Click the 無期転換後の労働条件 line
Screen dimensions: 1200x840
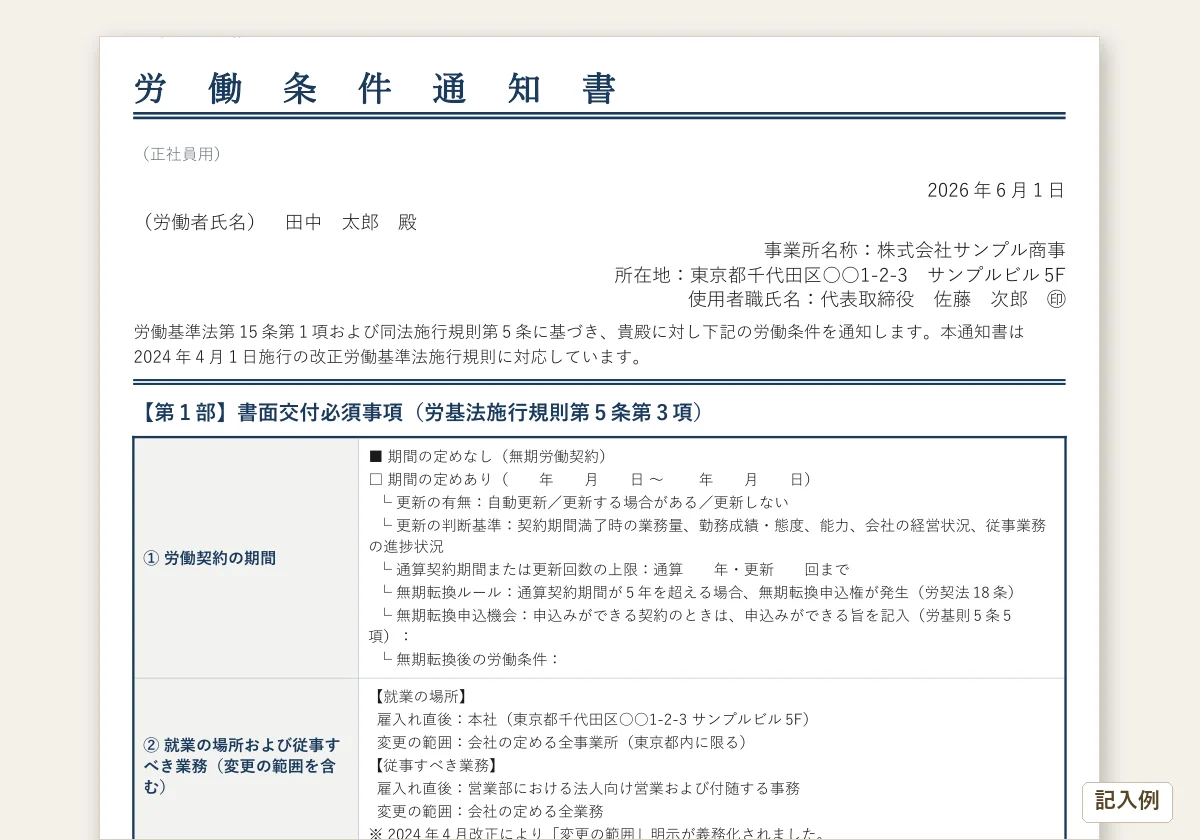pyautogui.click(x=471, y=659)
